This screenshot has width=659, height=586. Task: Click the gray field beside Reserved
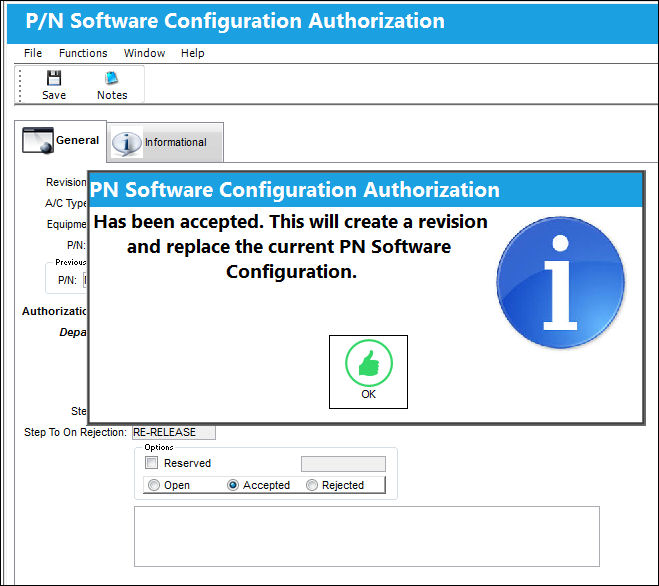click(343, 464)
